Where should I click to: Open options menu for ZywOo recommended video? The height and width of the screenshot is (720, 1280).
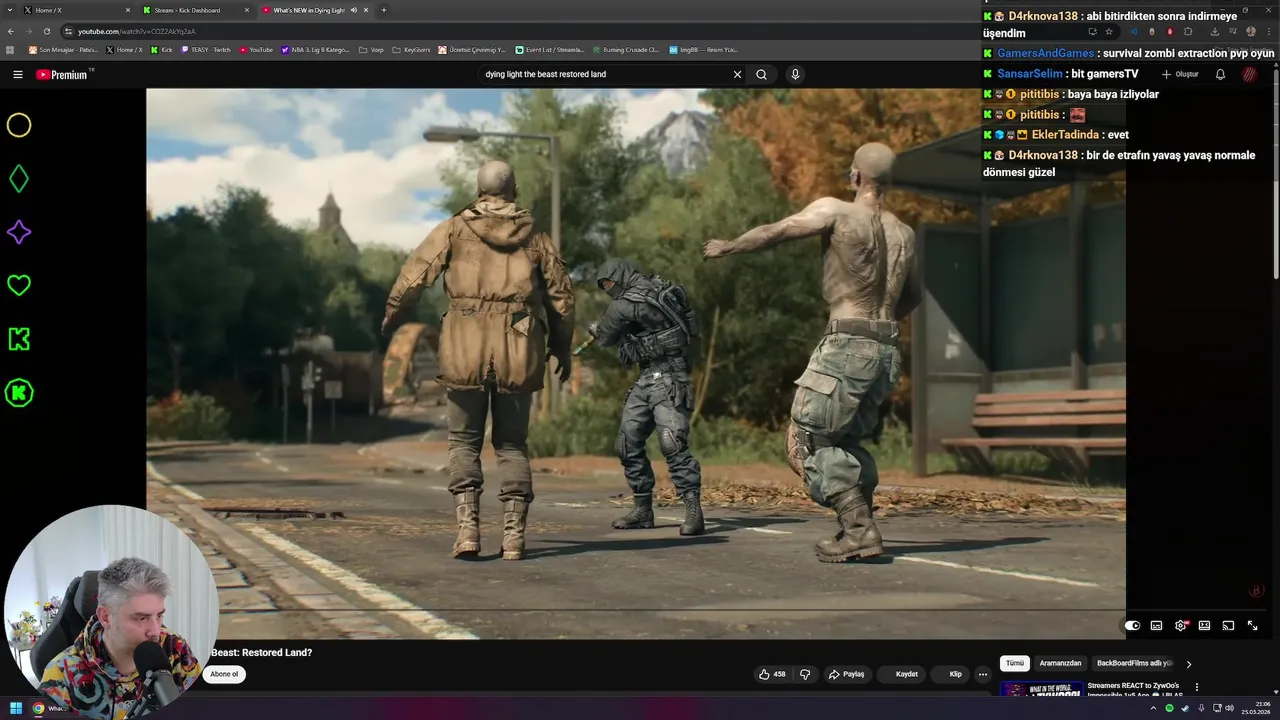(1196, 687)
